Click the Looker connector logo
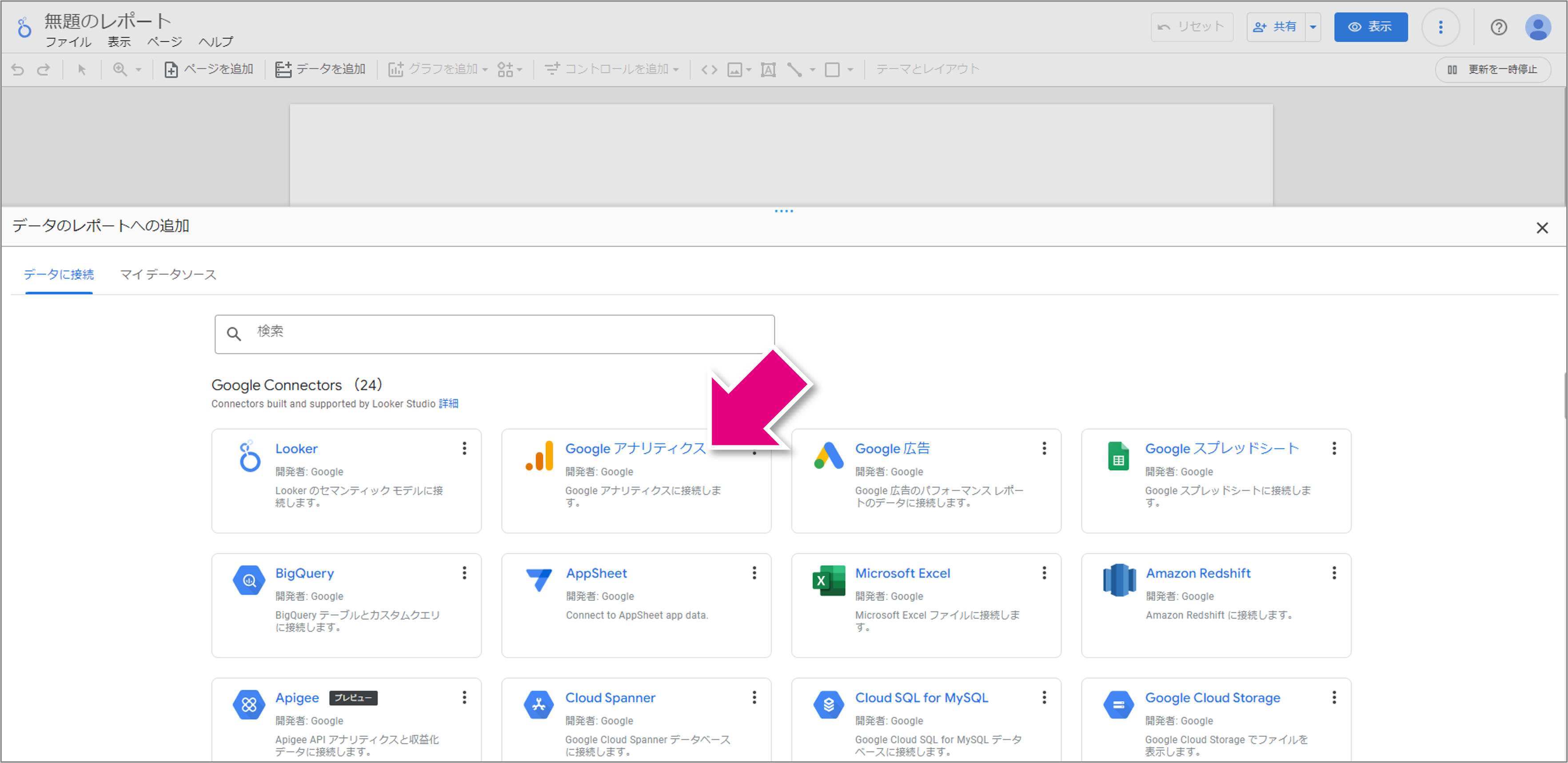The image size is (1568, 763). (x=249, y=456)
